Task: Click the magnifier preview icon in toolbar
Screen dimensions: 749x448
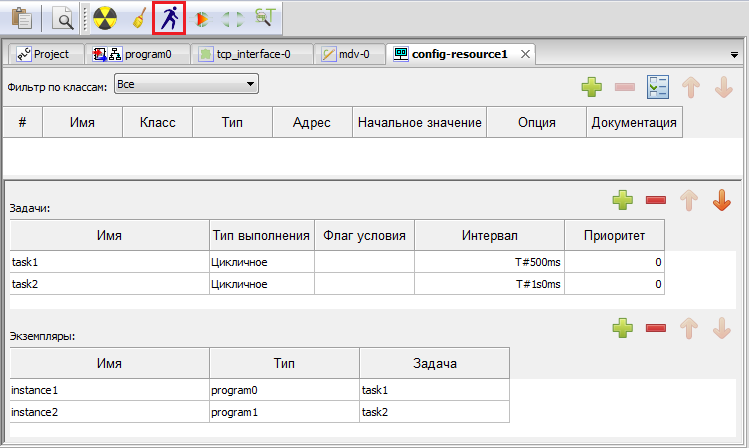Action: click(61, 17)
